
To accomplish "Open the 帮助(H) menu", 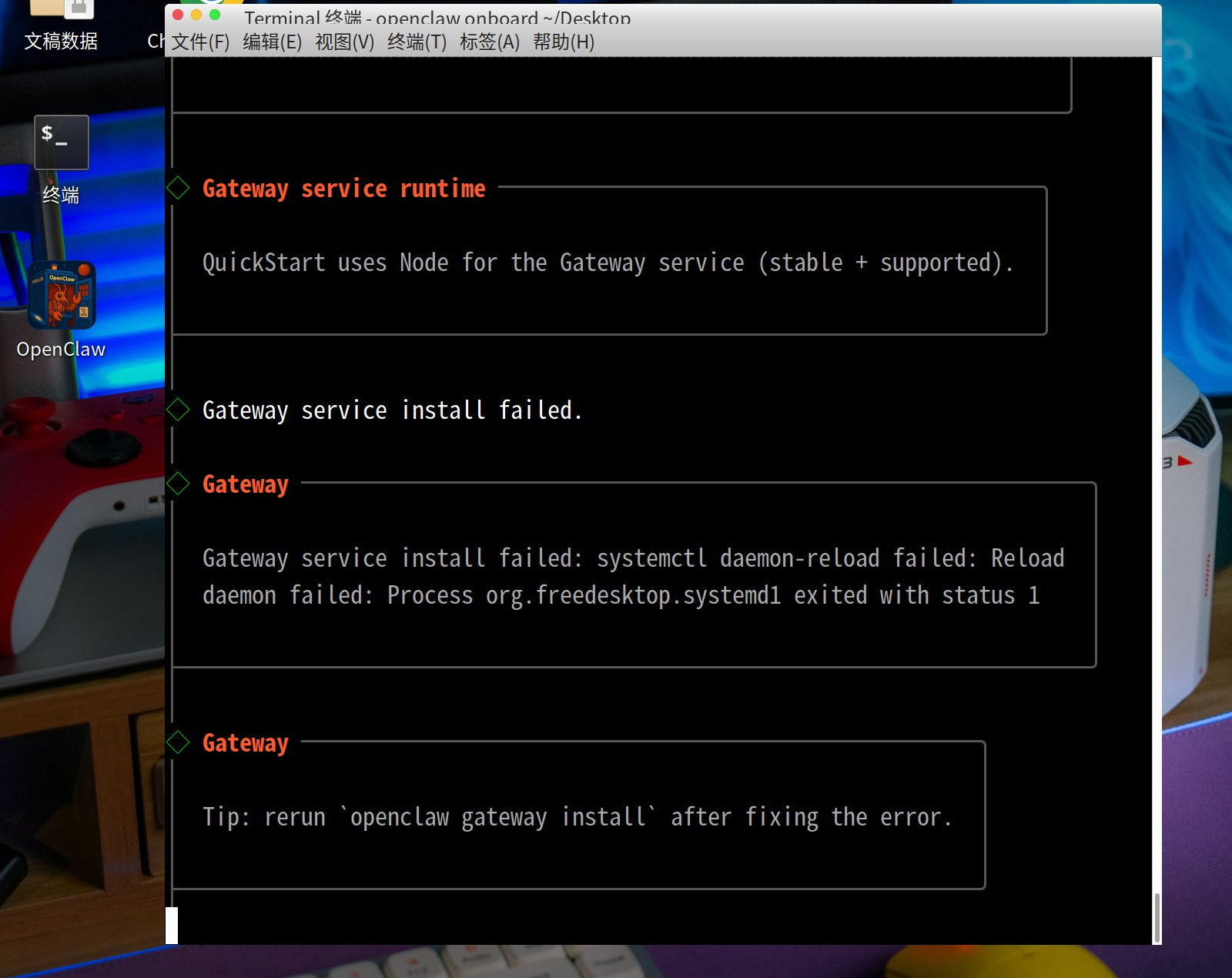I will (x=564, y=42).
